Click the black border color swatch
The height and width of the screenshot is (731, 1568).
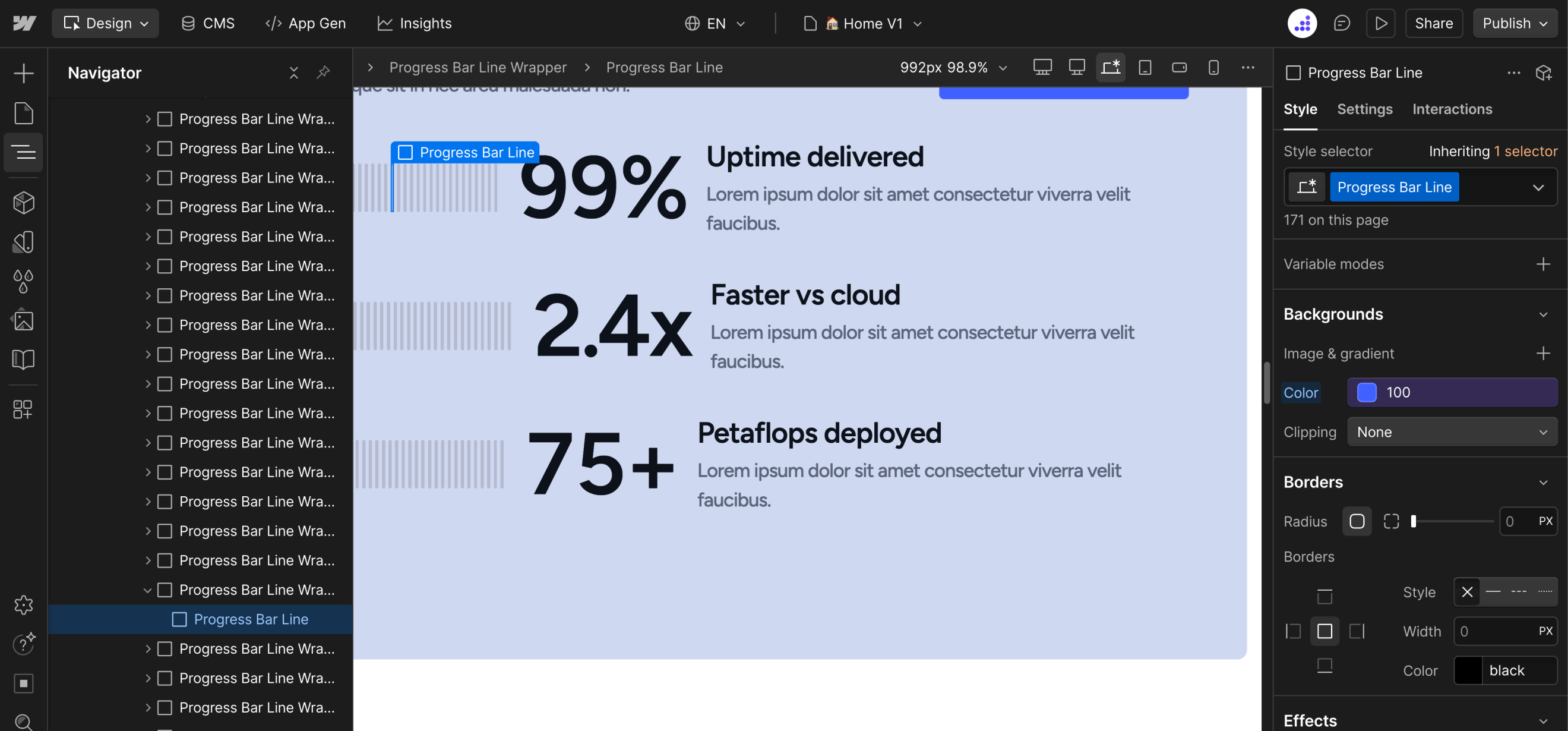point(1468,670)
